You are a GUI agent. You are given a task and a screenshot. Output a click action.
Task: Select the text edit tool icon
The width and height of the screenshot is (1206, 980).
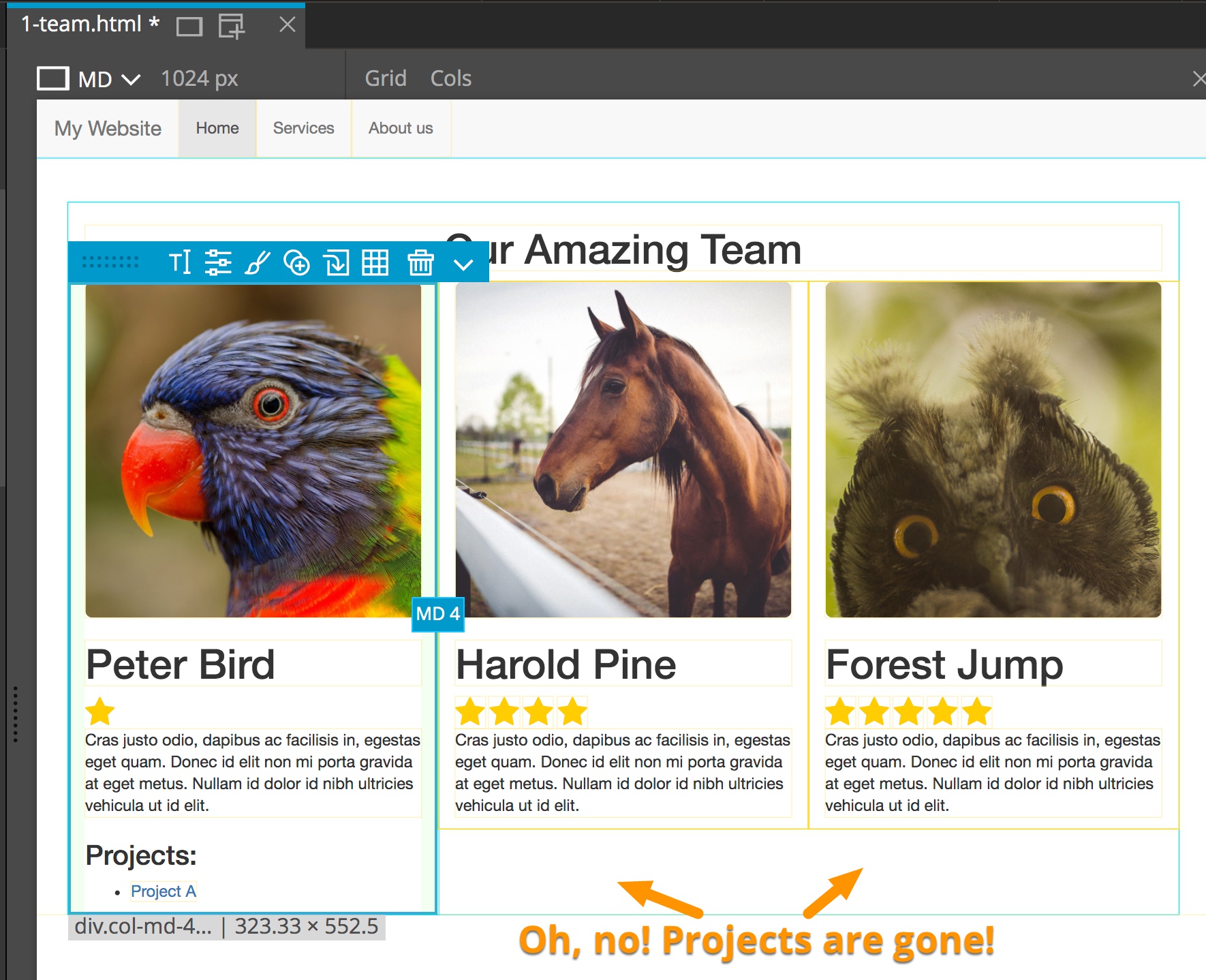click(180, 262)
